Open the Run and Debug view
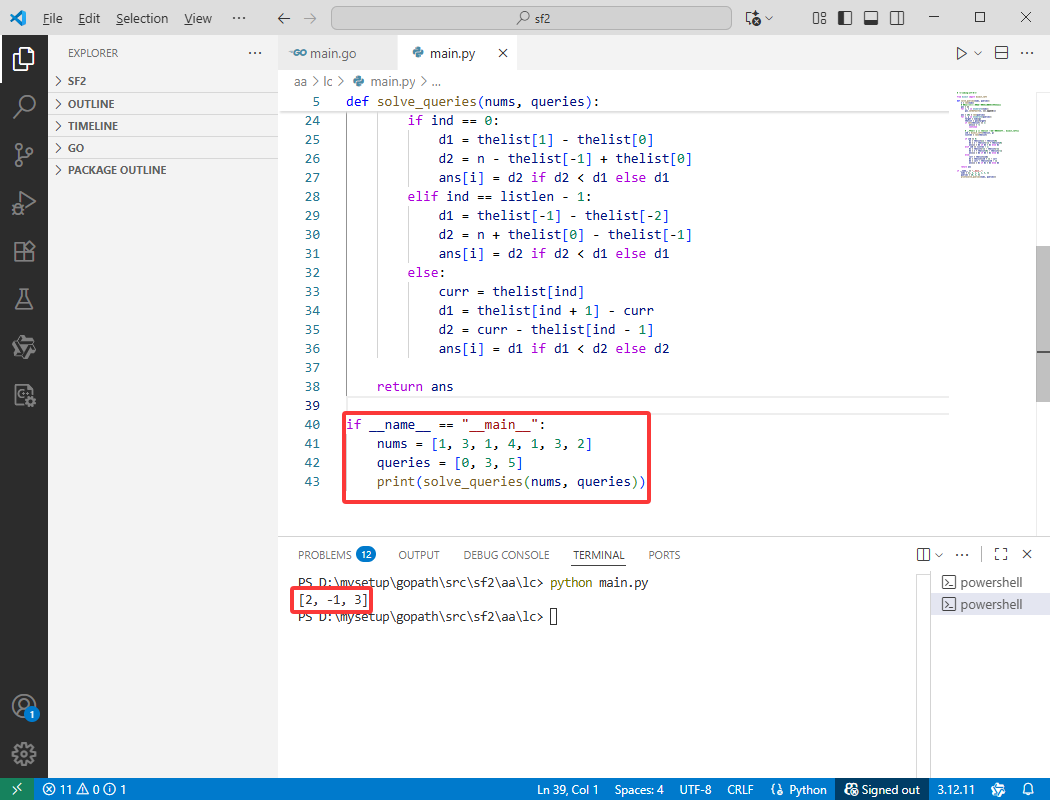 (23, 203)
